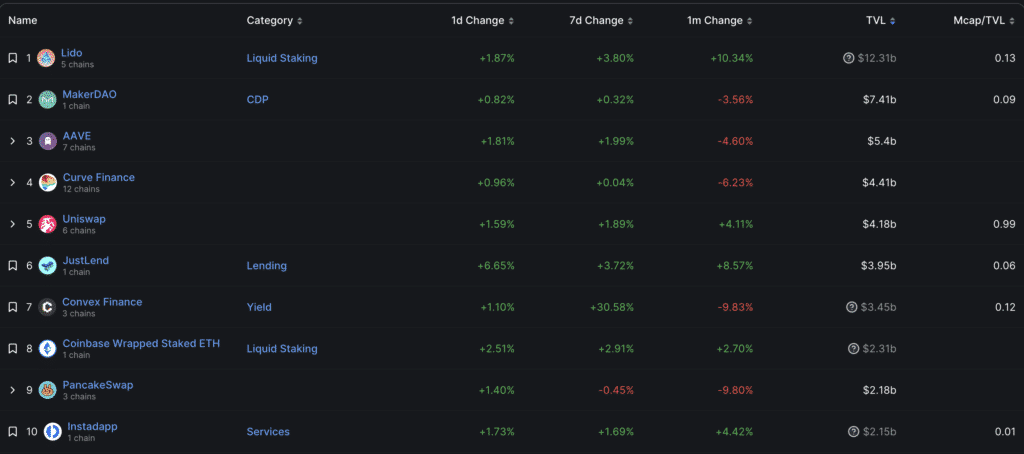The height and width of the screenshot is (454, 1024).
Task: Click the question mark icon beside Lido TVL
Action: (848, 58)
